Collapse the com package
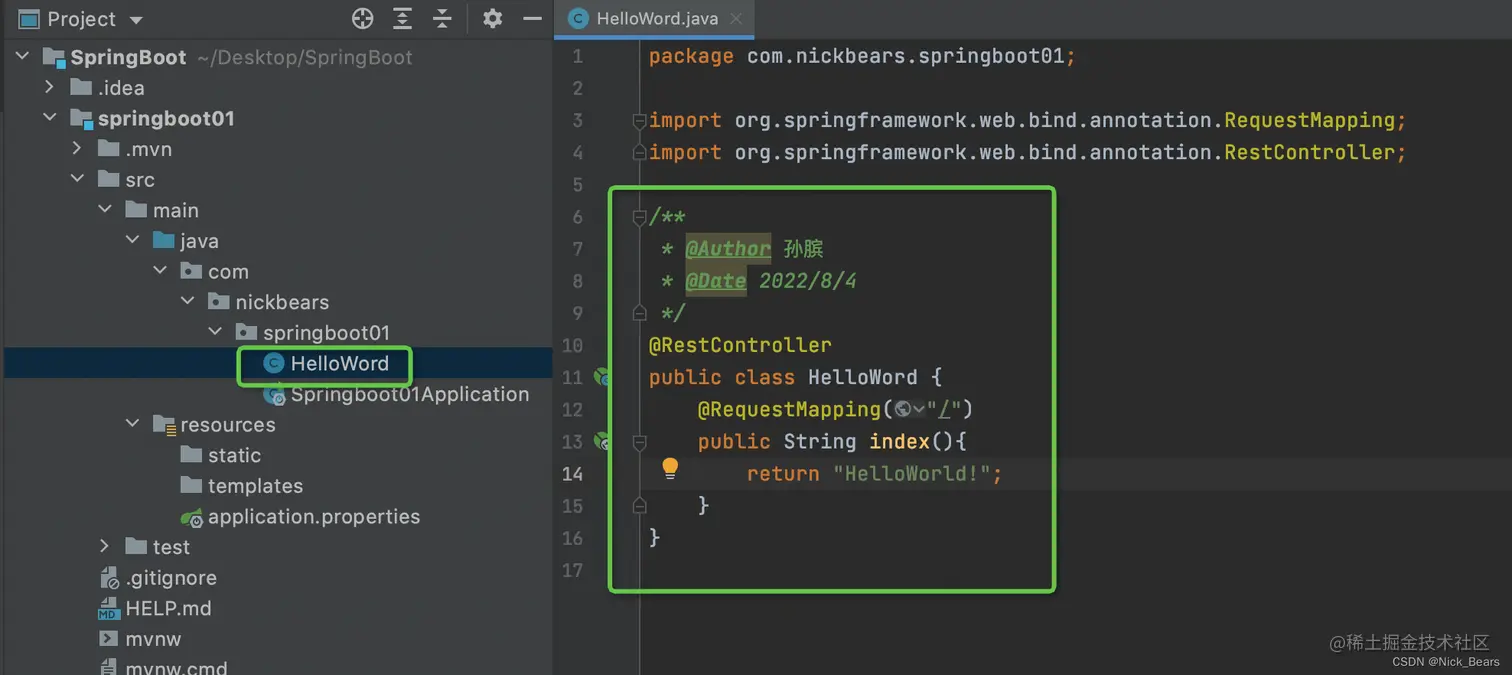 tap(160, 272)
